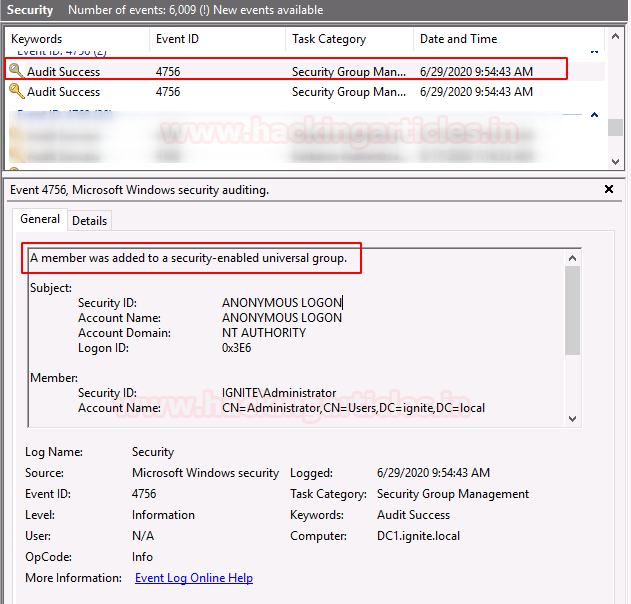Click the key icon of the second Audit Success event
The width and height of the screenshot is (631, 604).
[x=16, y=91]
